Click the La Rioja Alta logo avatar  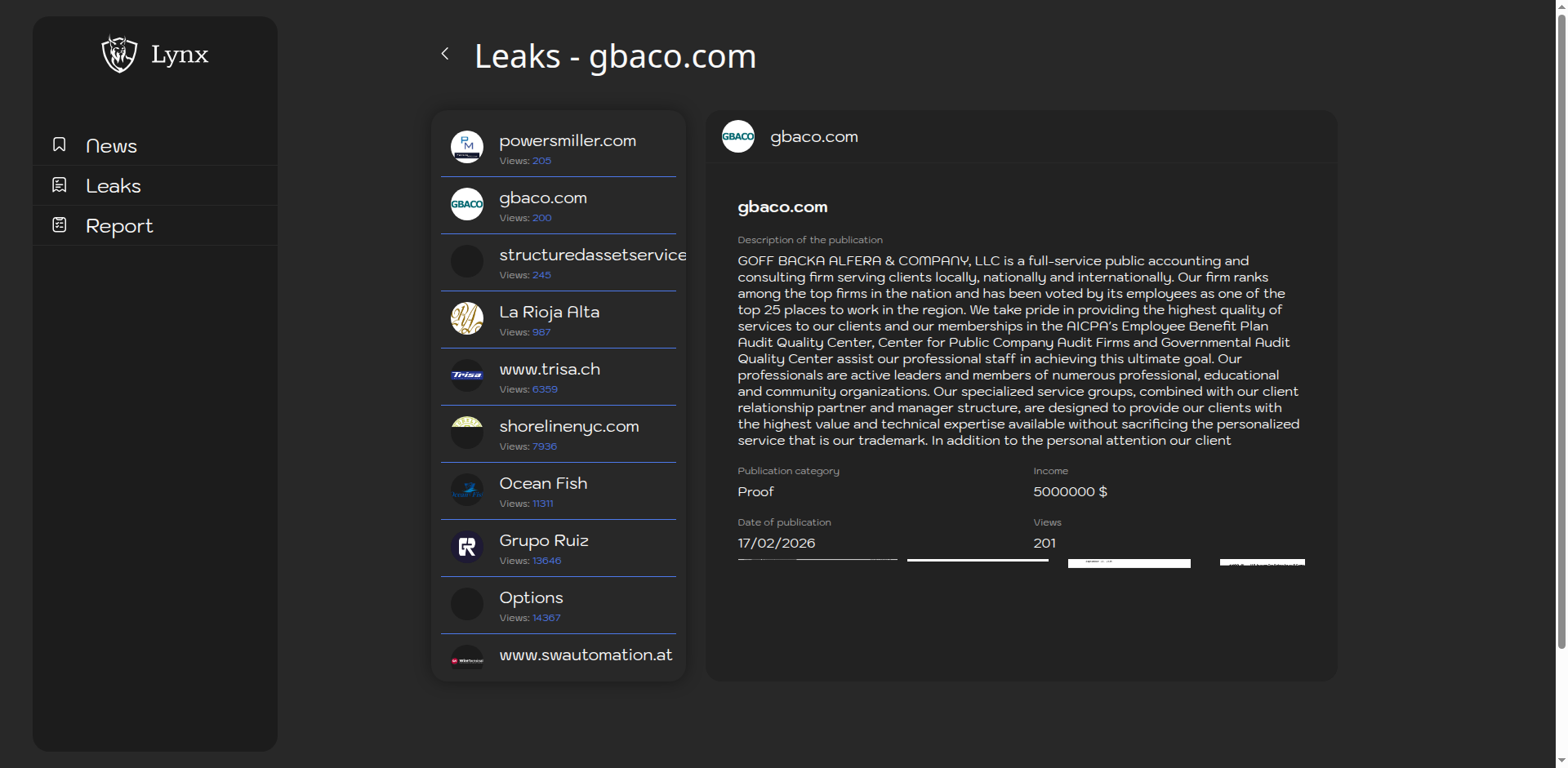467,318
